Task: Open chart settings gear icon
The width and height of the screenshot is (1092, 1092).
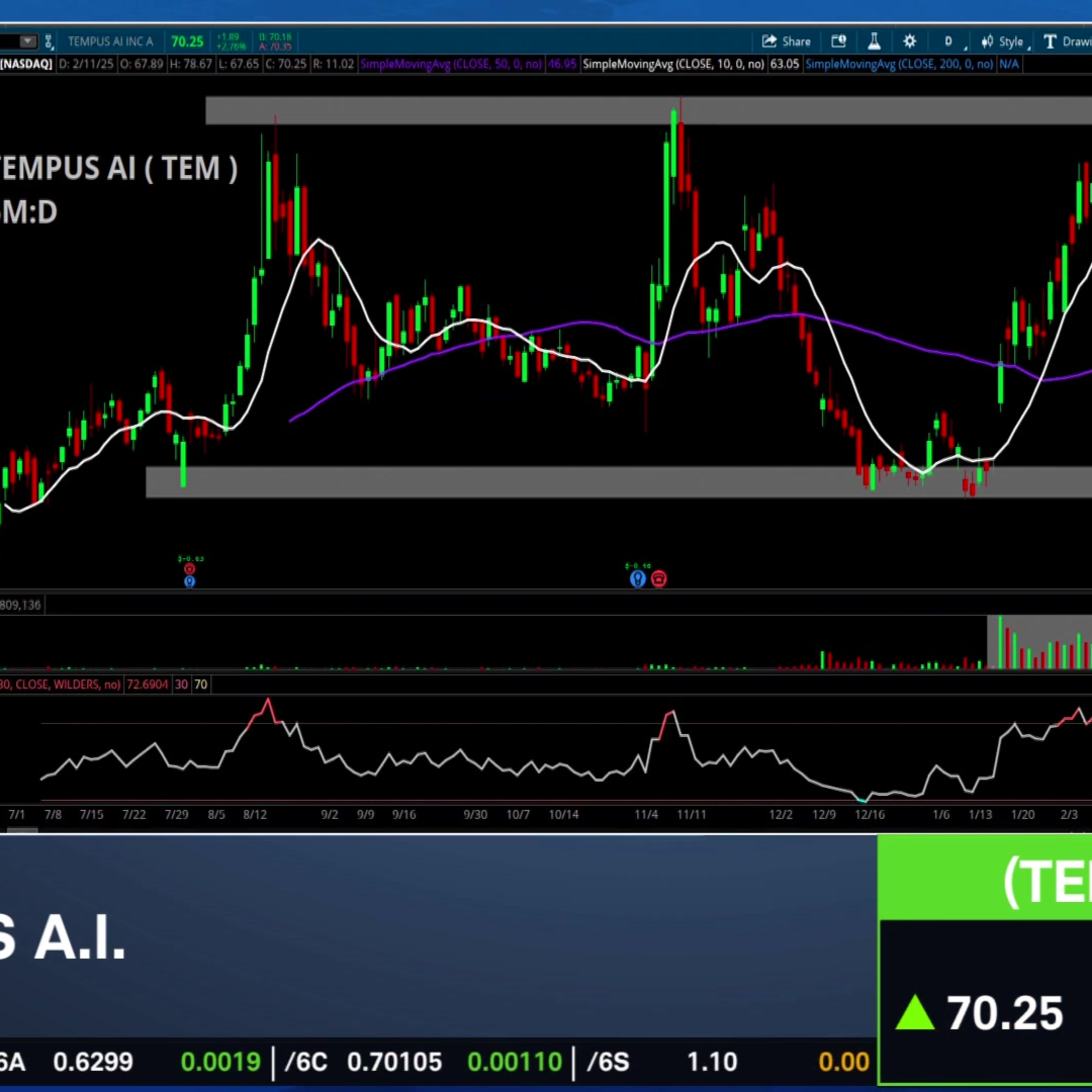Action: click(909, 41)
